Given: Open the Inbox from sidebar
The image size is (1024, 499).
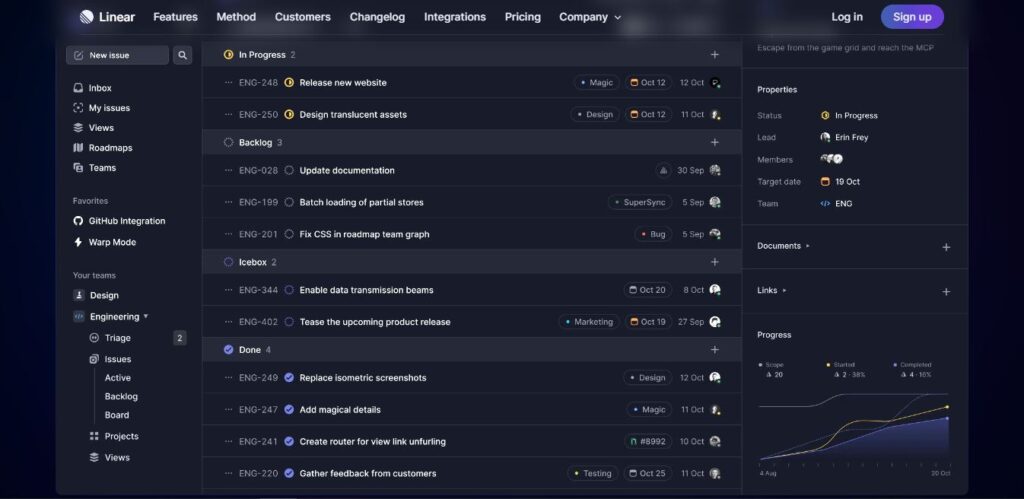Looking at the screenshot, I should 99,88.
